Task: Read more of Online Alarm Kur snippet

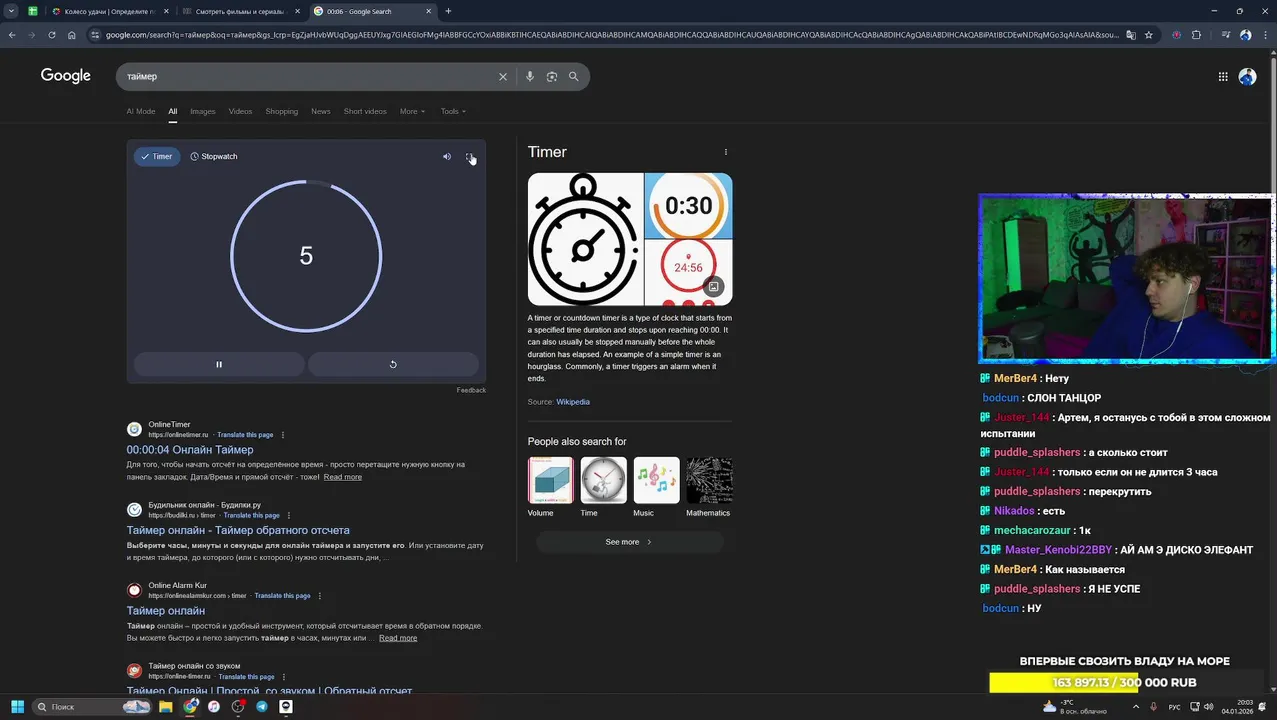Action: 398,638
